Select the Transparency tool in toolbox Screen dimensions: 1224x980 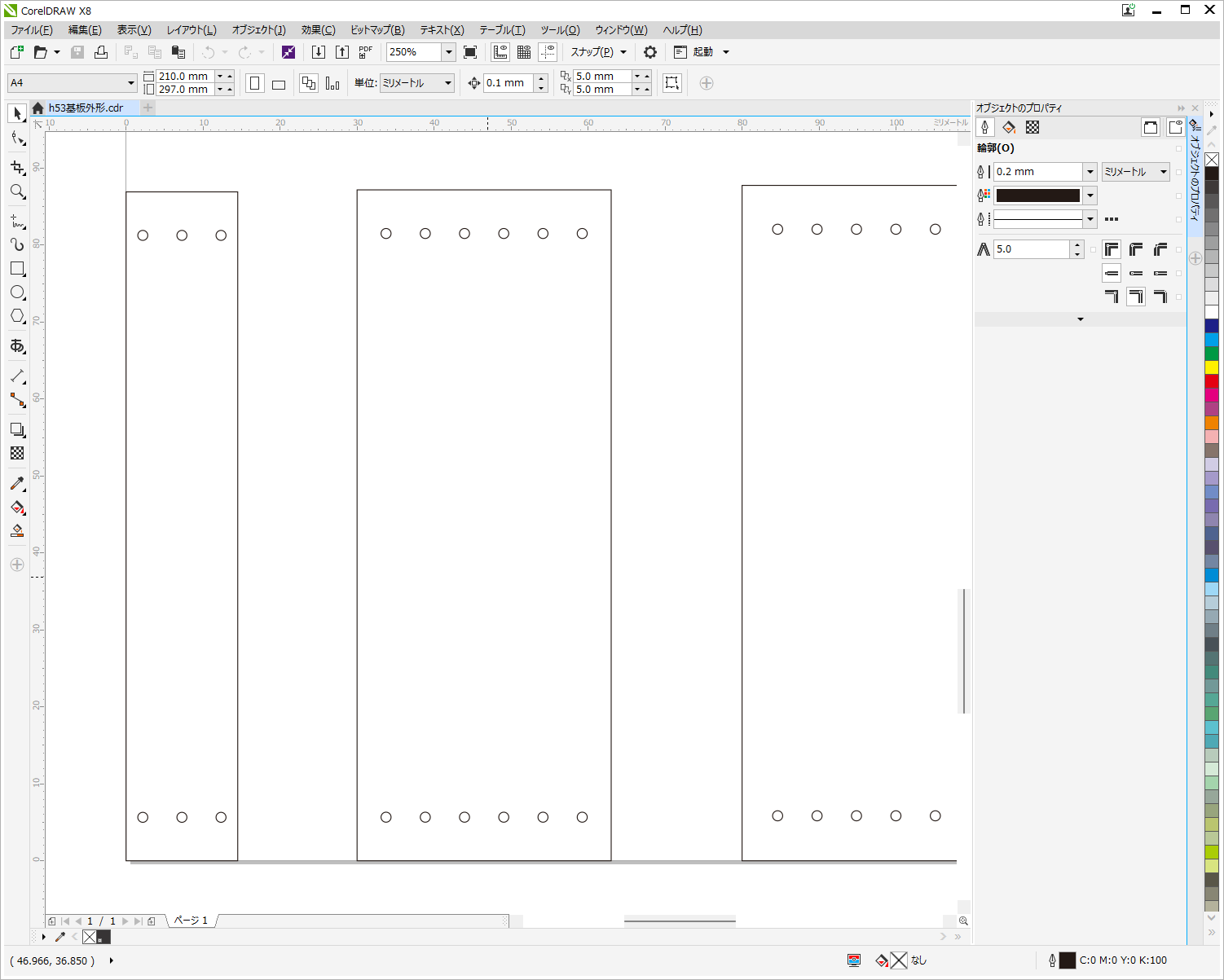(17, 453)
